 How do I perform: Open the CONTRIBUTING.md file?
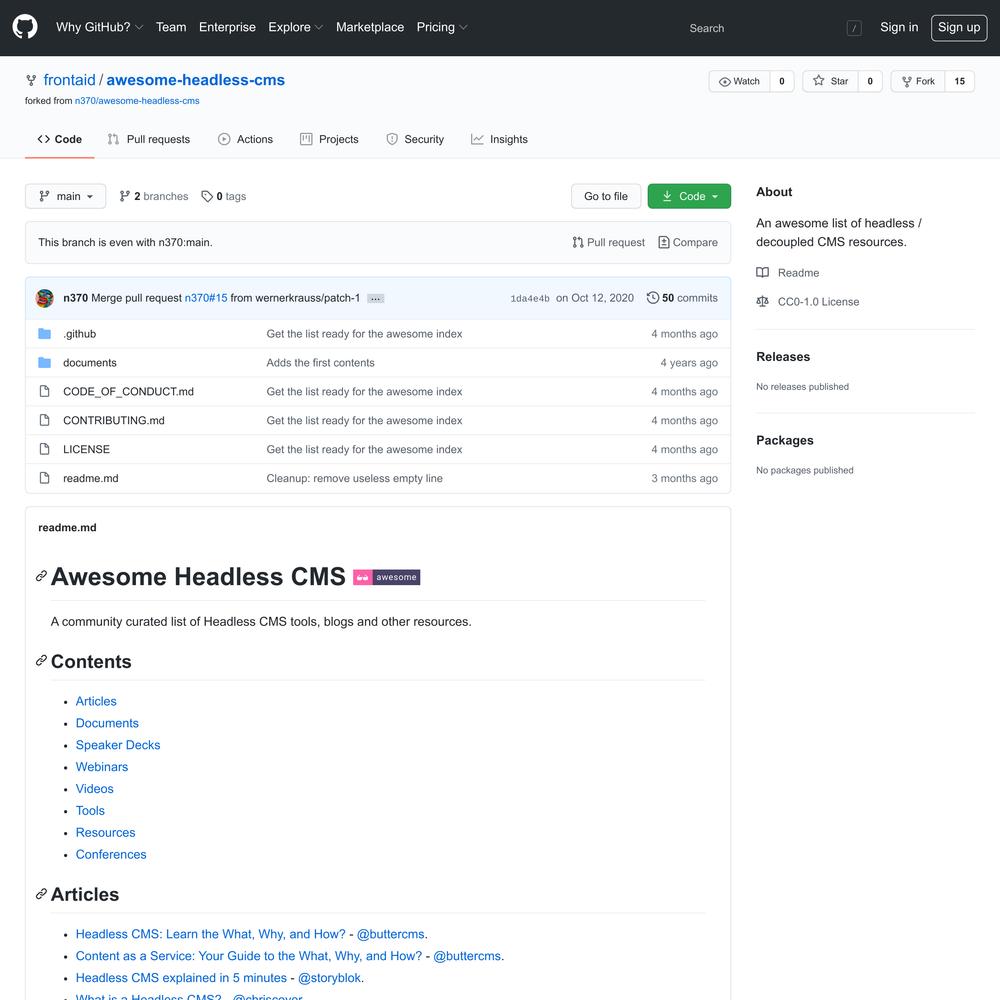(x=114, y=420)
